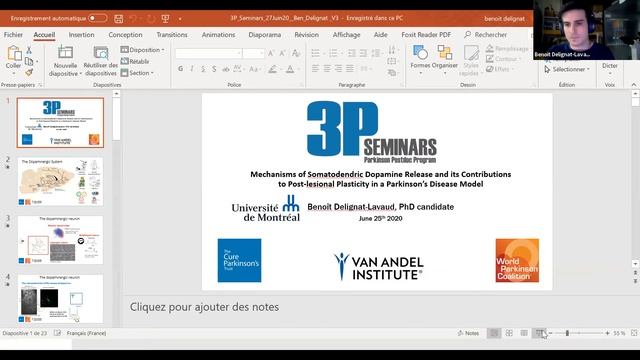Screen dimensions: 640x360
Task: Open the font size combo box
Action: (253, 53)
